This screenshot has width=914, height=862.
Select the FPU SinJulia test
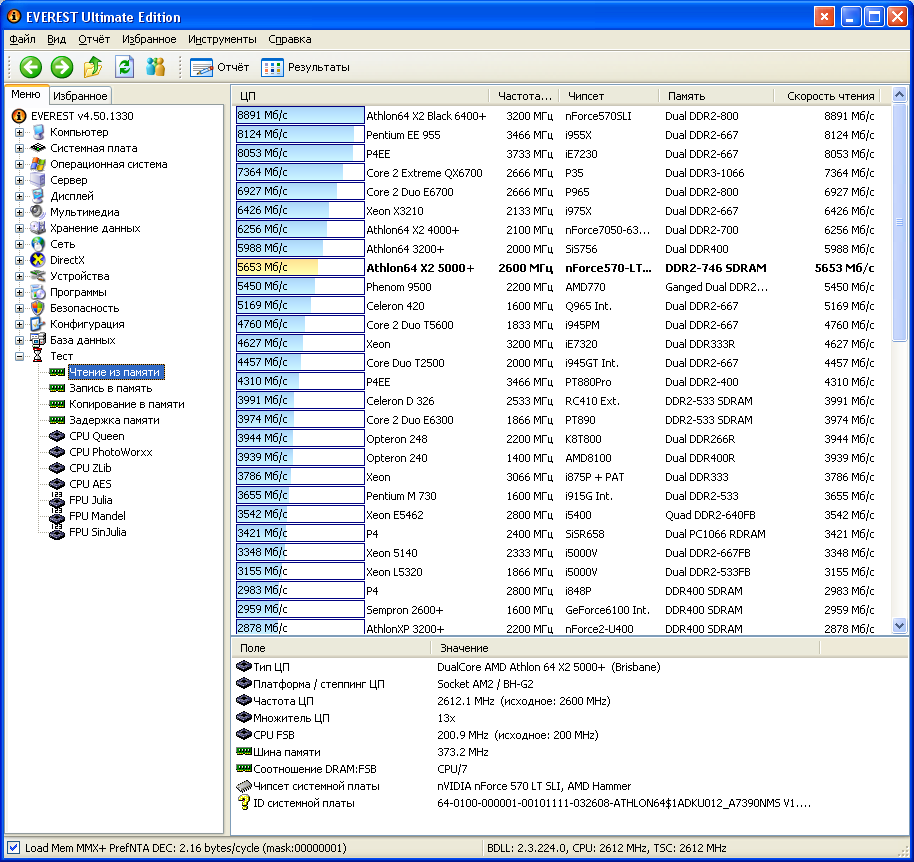[97, 532]
